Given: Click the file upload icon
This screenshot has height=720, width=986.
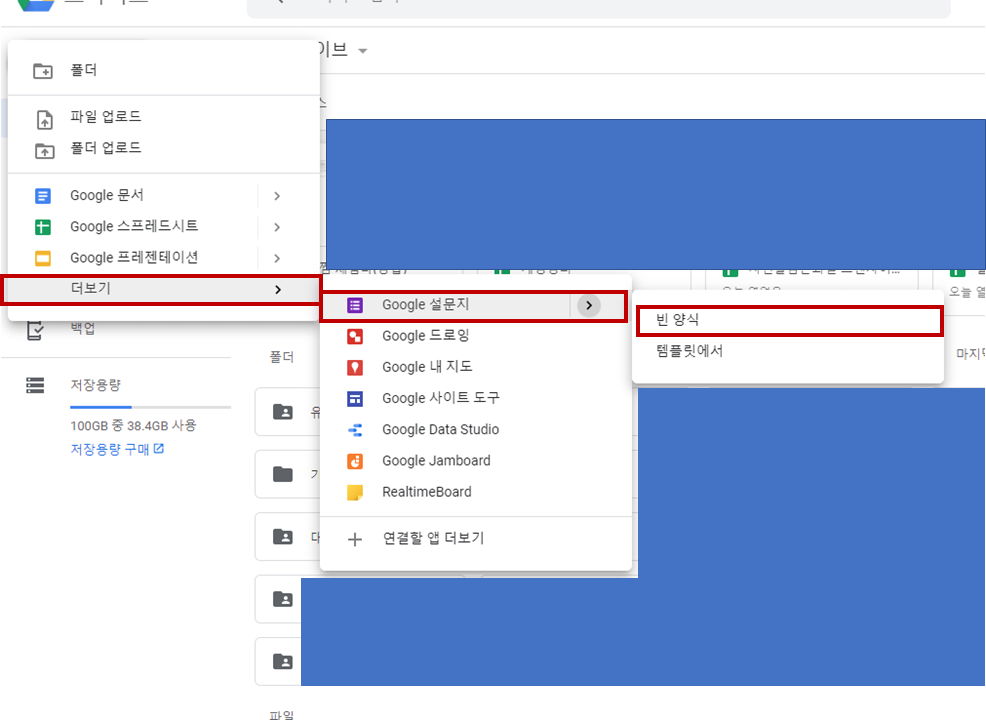Looking at the screenshot, I should (x=45, y=119).
